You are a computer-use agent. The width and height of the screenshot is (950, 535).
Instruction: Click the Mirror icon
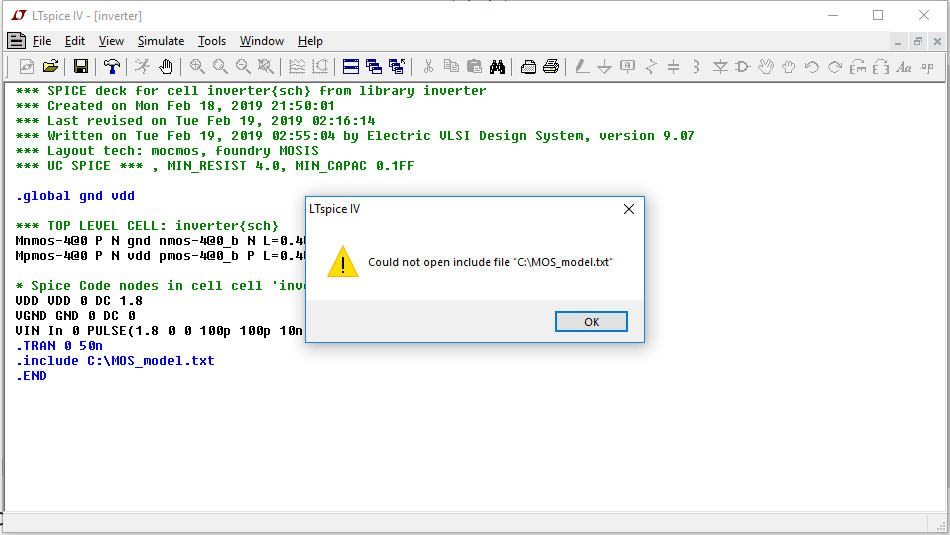click(881, 67)
